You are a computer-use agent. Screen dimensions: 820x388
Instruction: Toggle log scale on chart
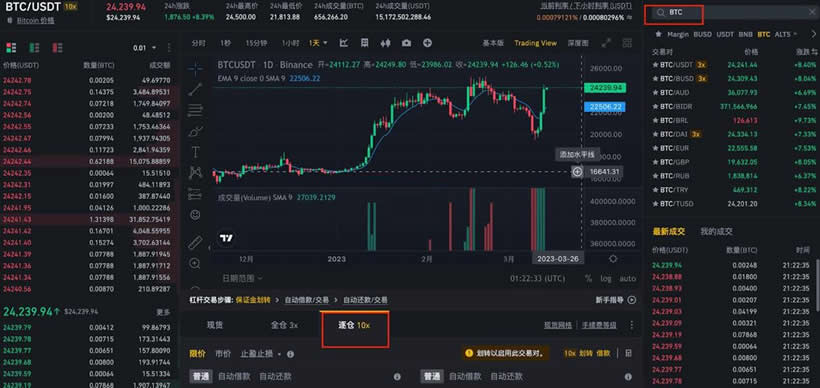pyautogui.click(x=606, y=279)
